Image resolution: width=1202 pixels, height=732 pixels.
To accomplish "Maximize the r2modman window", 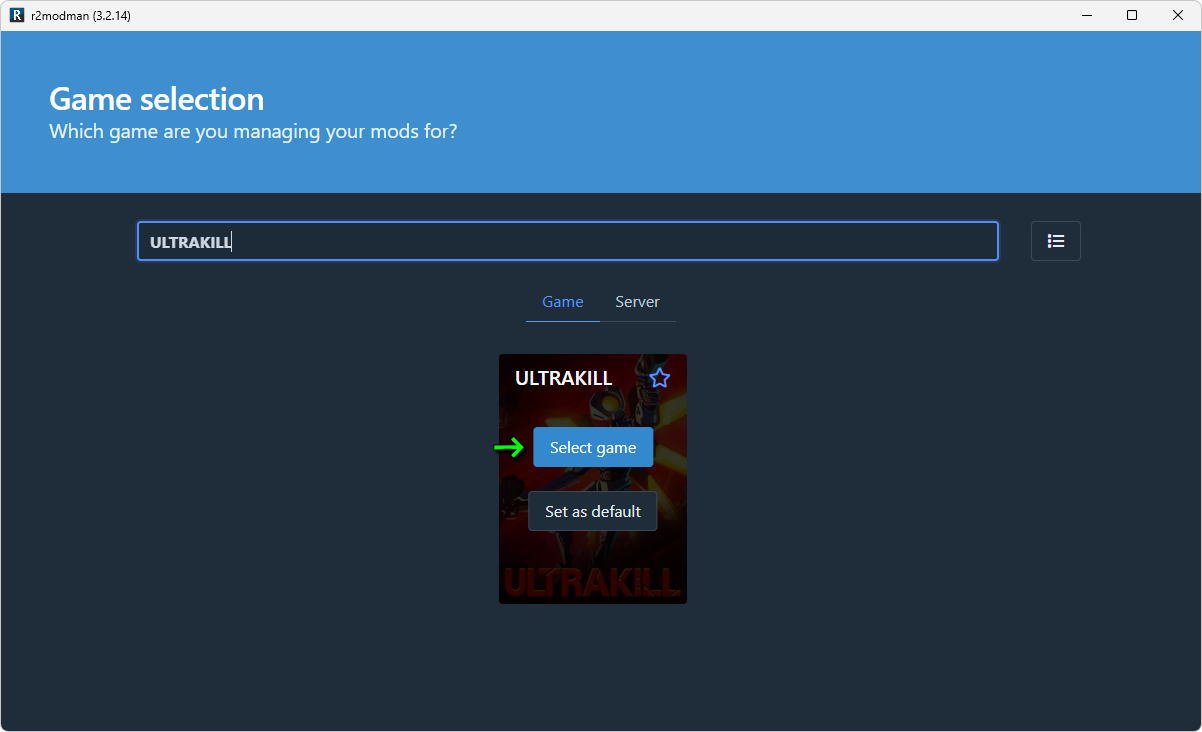I will 1132,15.
